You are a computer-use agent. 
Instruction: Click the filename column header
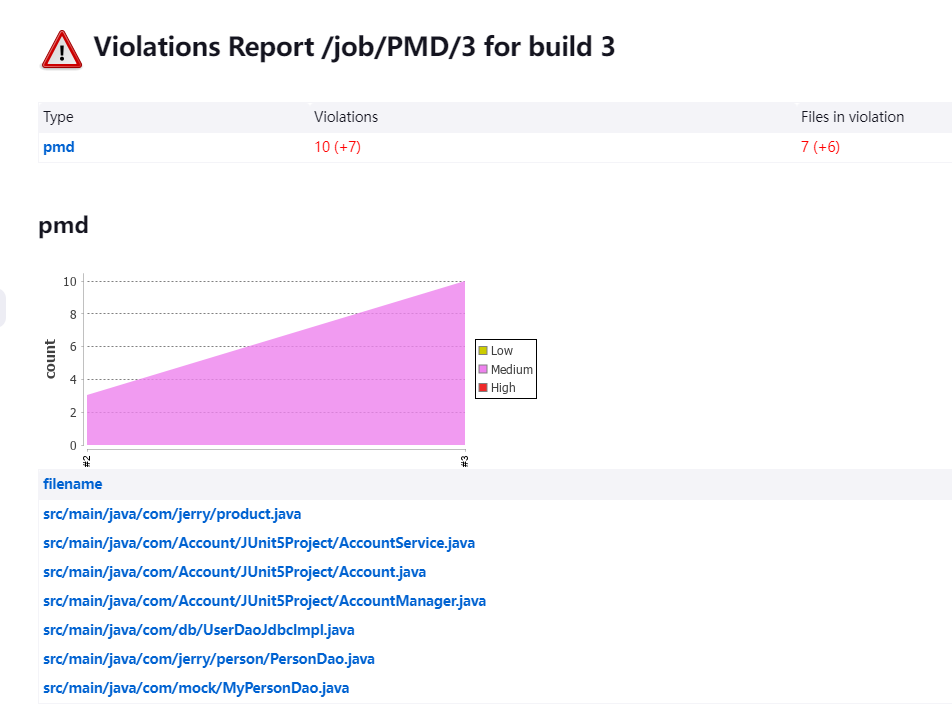tap(73, 484)
